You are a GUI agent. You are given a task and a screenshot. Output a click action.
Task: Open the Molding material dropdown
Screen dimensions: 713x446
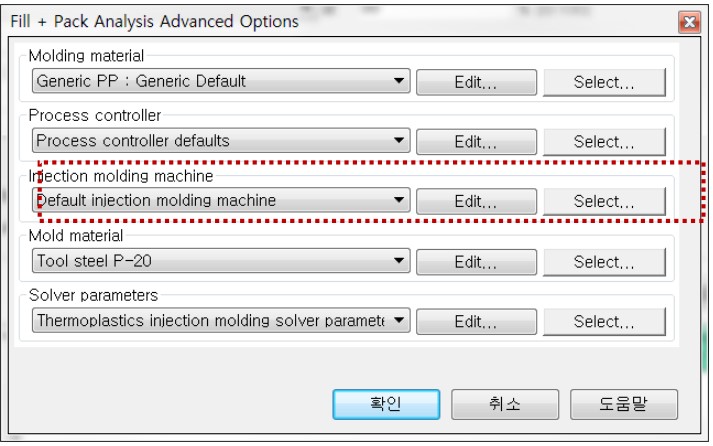coord(221,81)
